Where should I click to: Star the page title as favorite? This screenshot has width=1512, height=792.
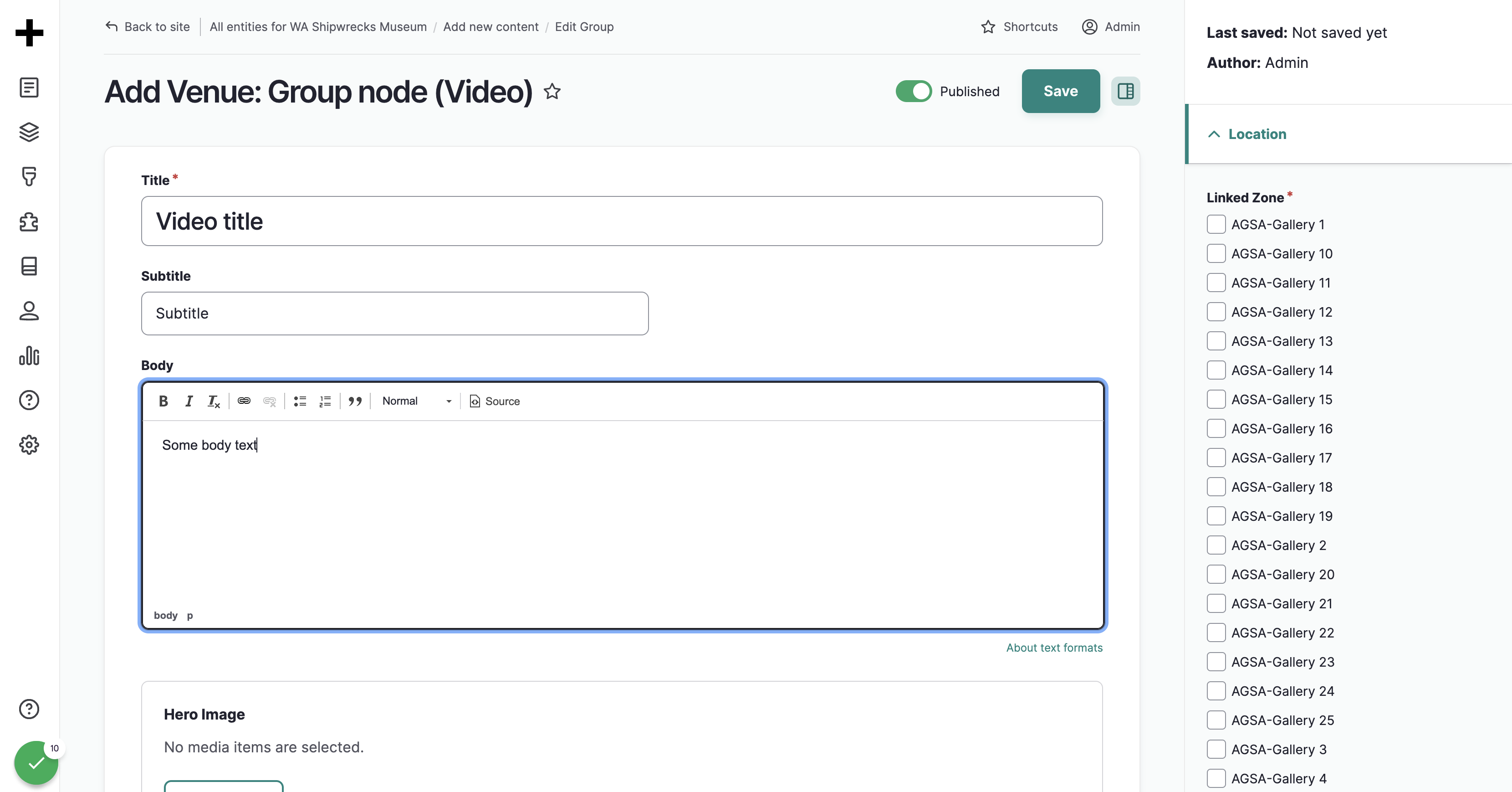pyautogui.click(x=552, y=92)
